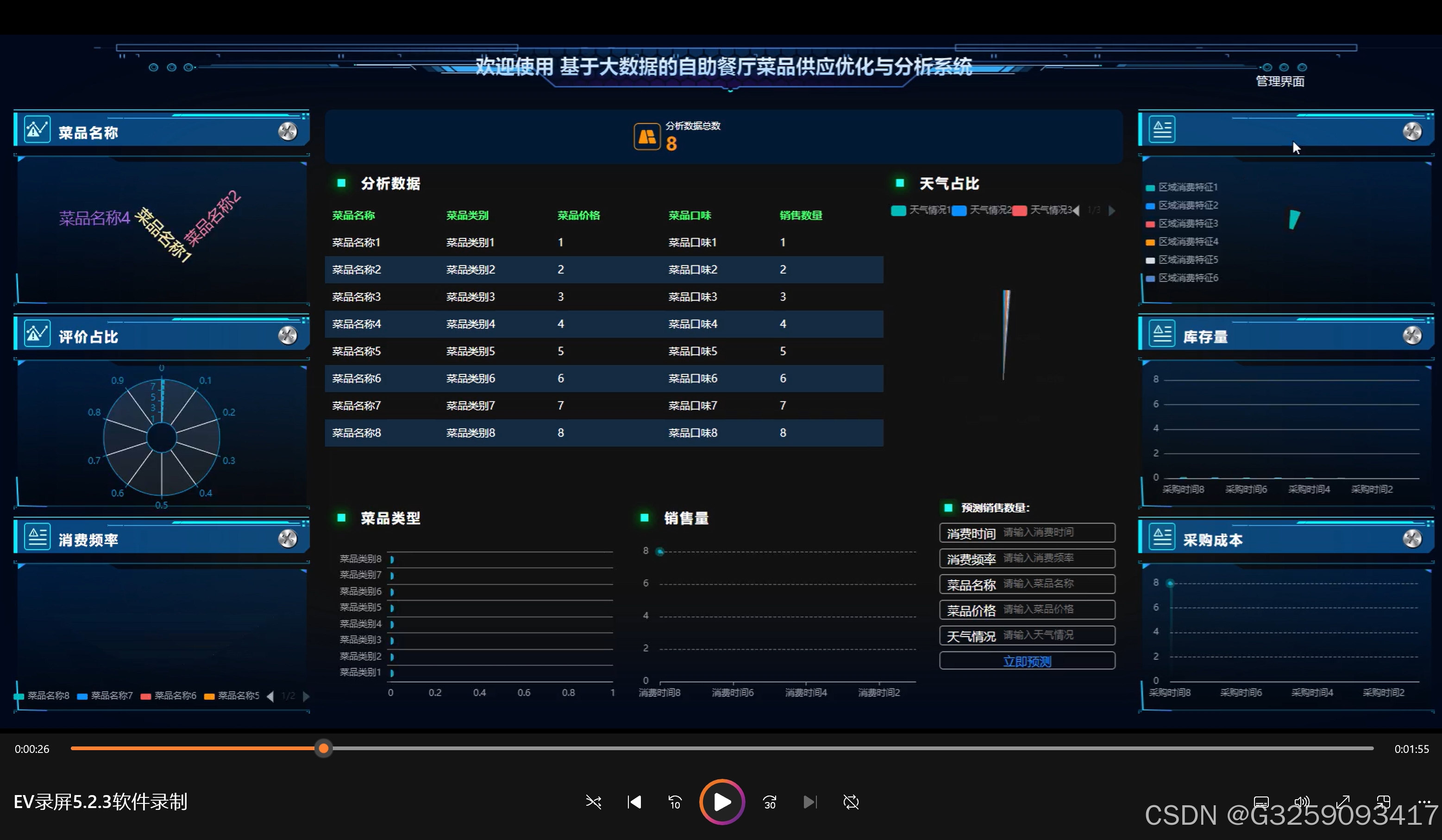Click the 立即预测 button

coord(1027,661)
